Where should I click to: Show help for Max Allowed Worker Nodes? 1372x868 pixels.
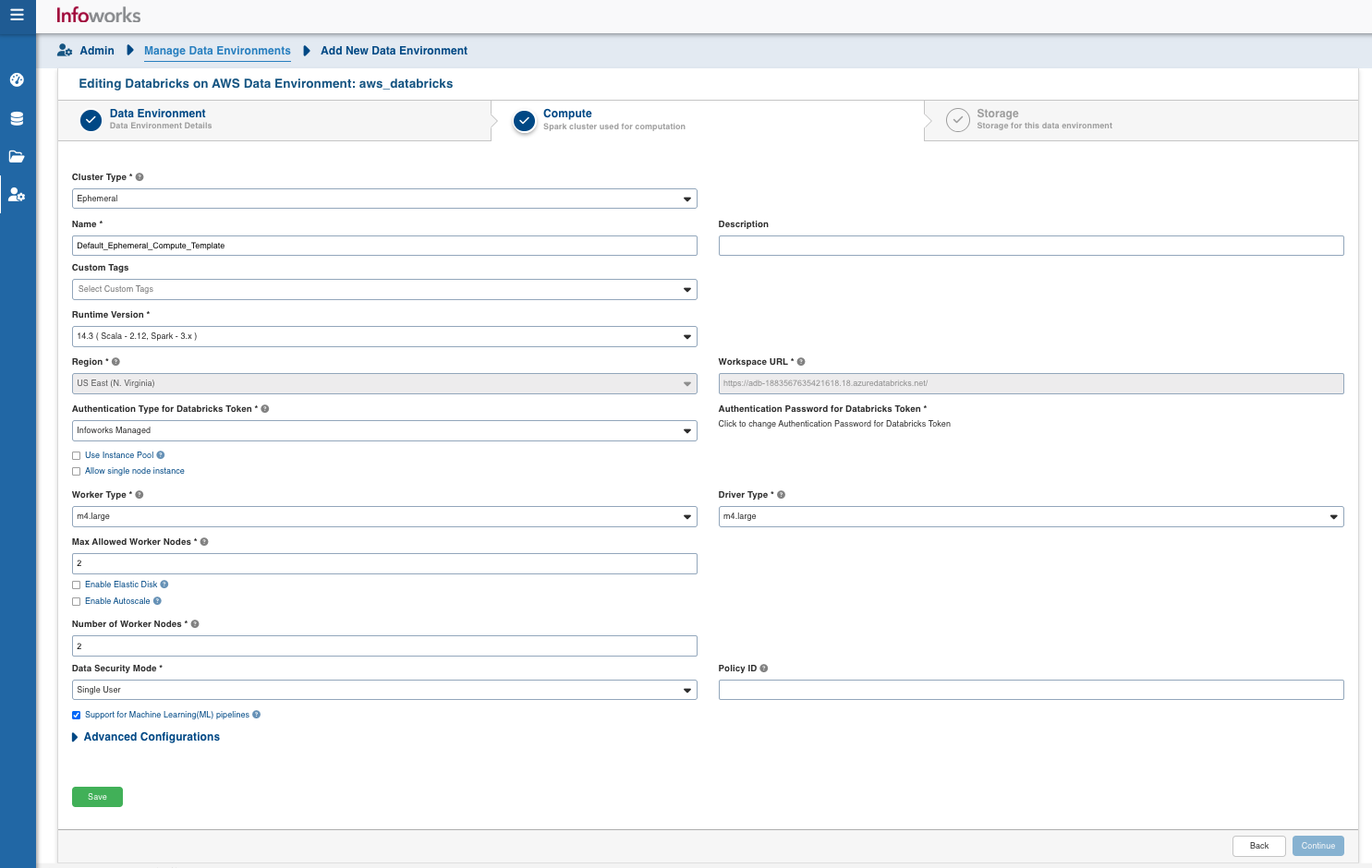click(204, 542)
